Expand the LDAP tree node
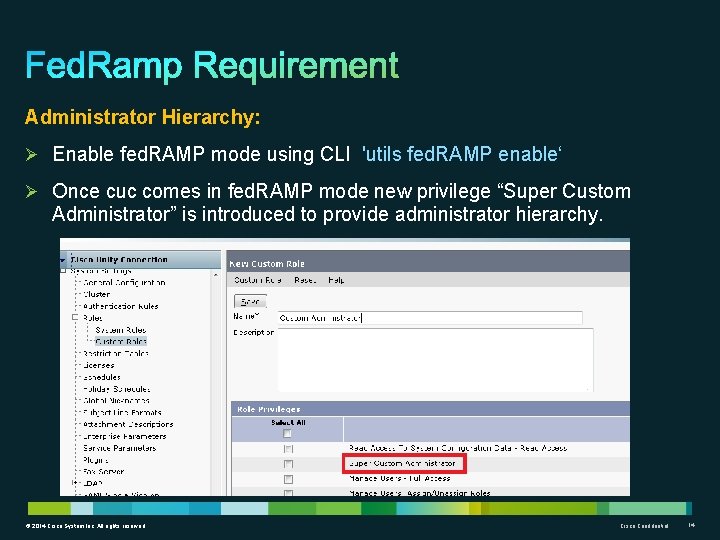 tap(75, 483)
